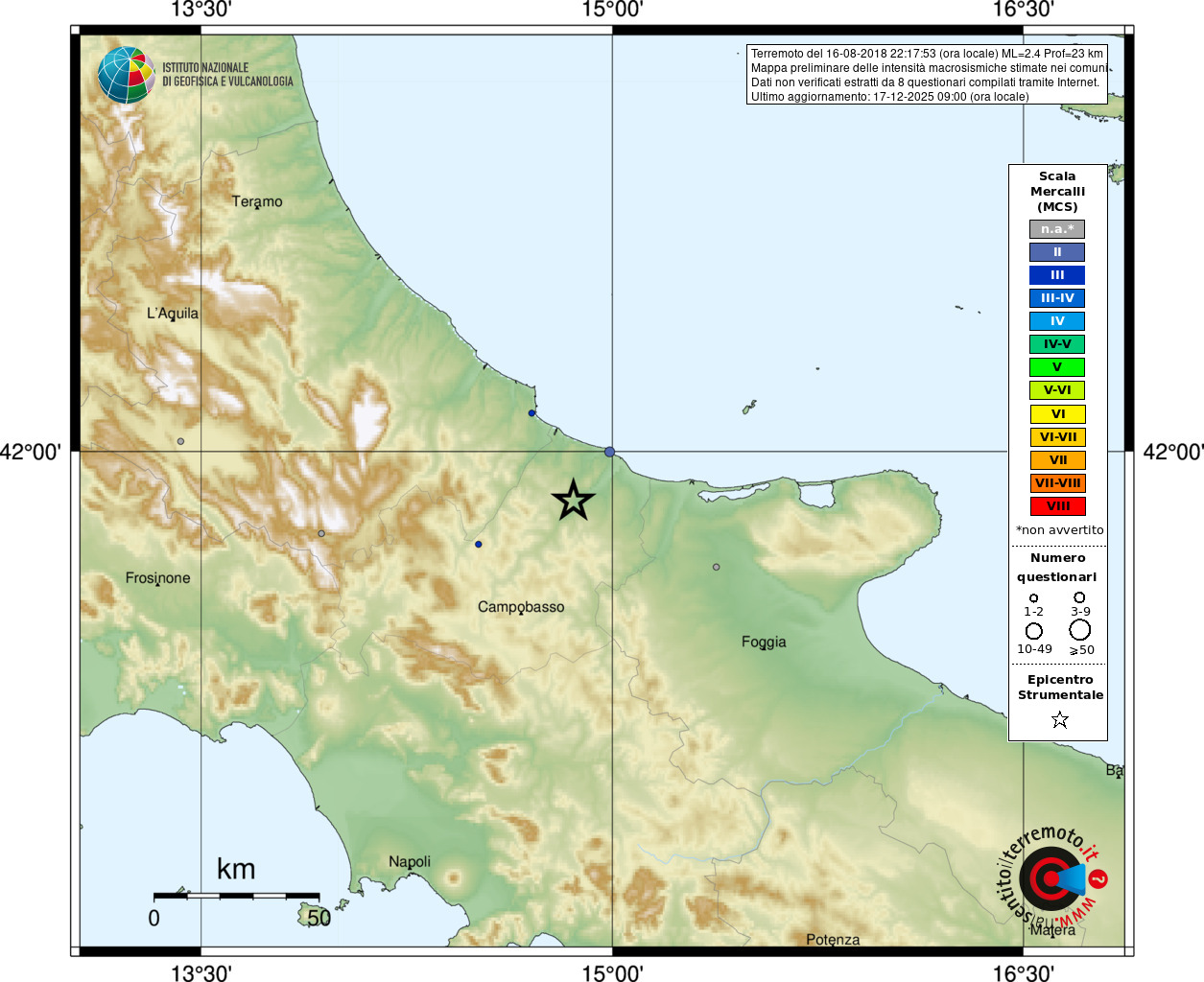Click the km scale bar
The image size is (1204, 982).
(236, 896)
